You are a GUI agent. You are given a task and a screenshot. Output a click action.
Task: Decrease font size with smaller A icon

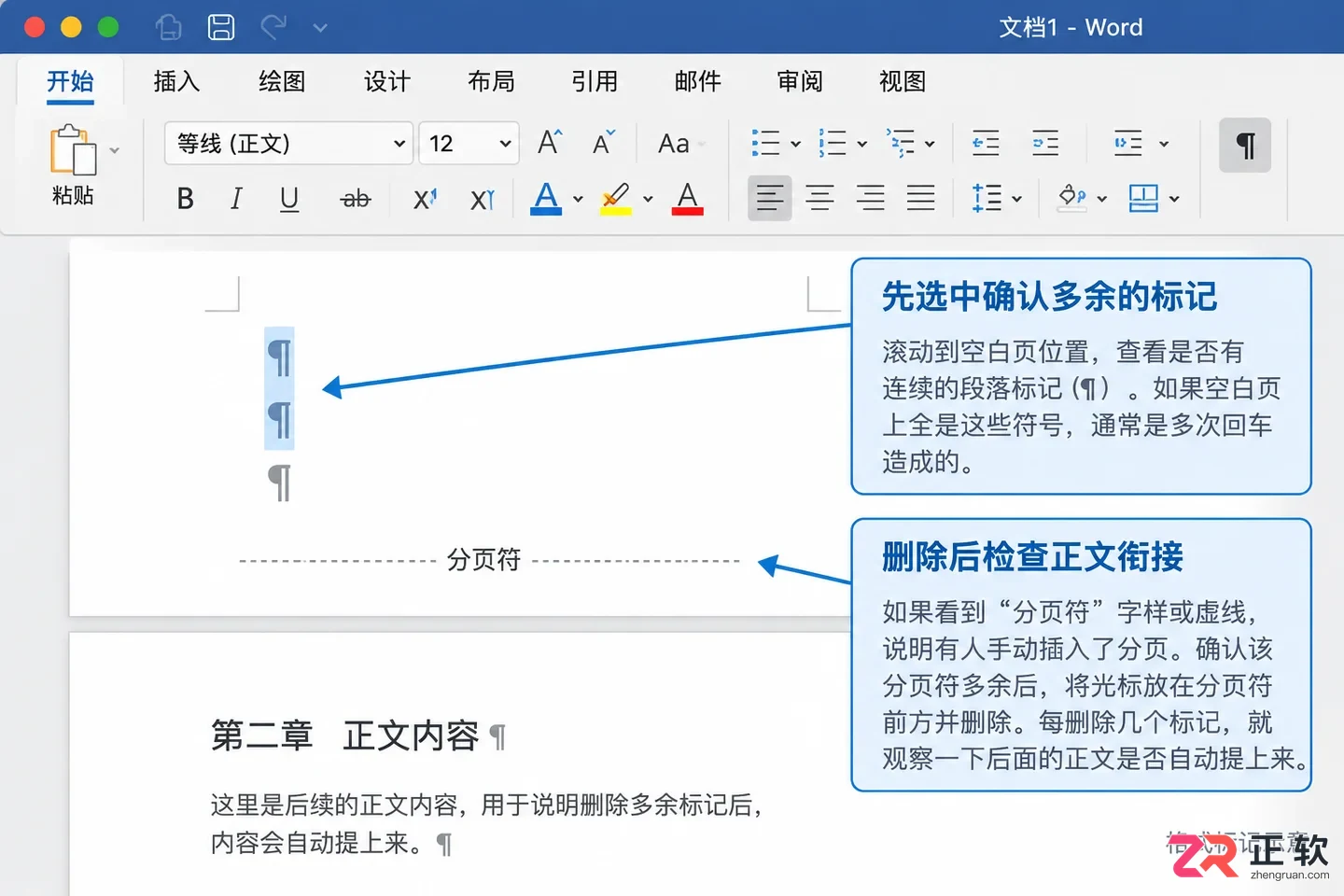coord(604,143)
